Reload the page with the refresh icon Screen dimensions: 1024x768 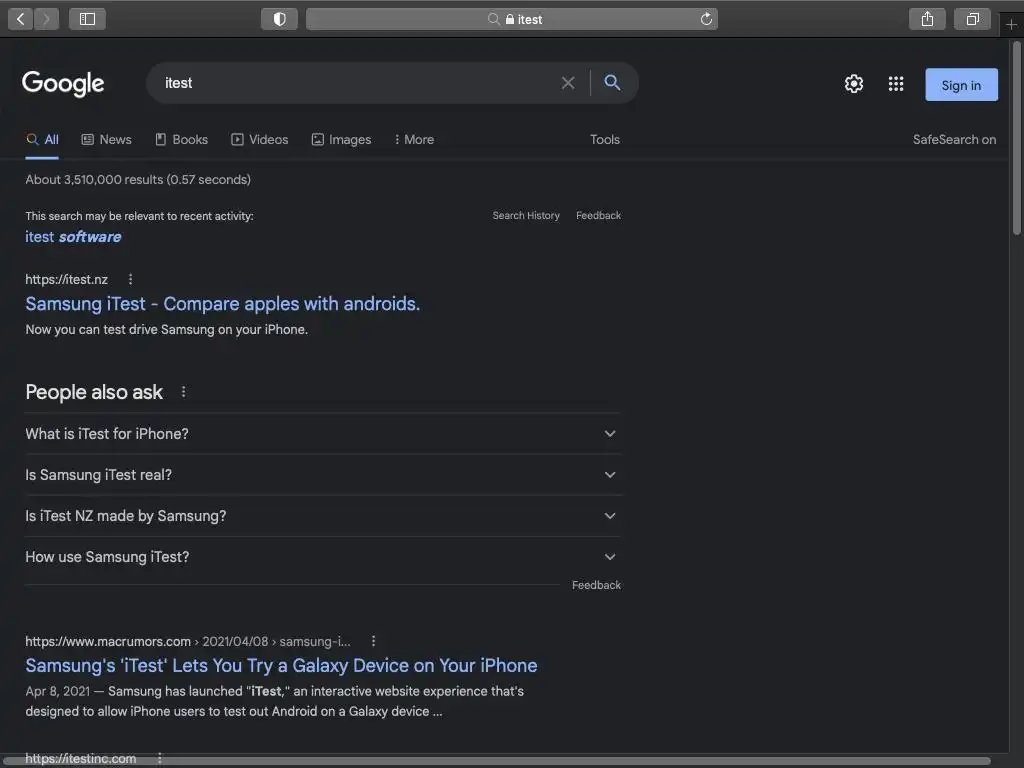tap(706, 19)
